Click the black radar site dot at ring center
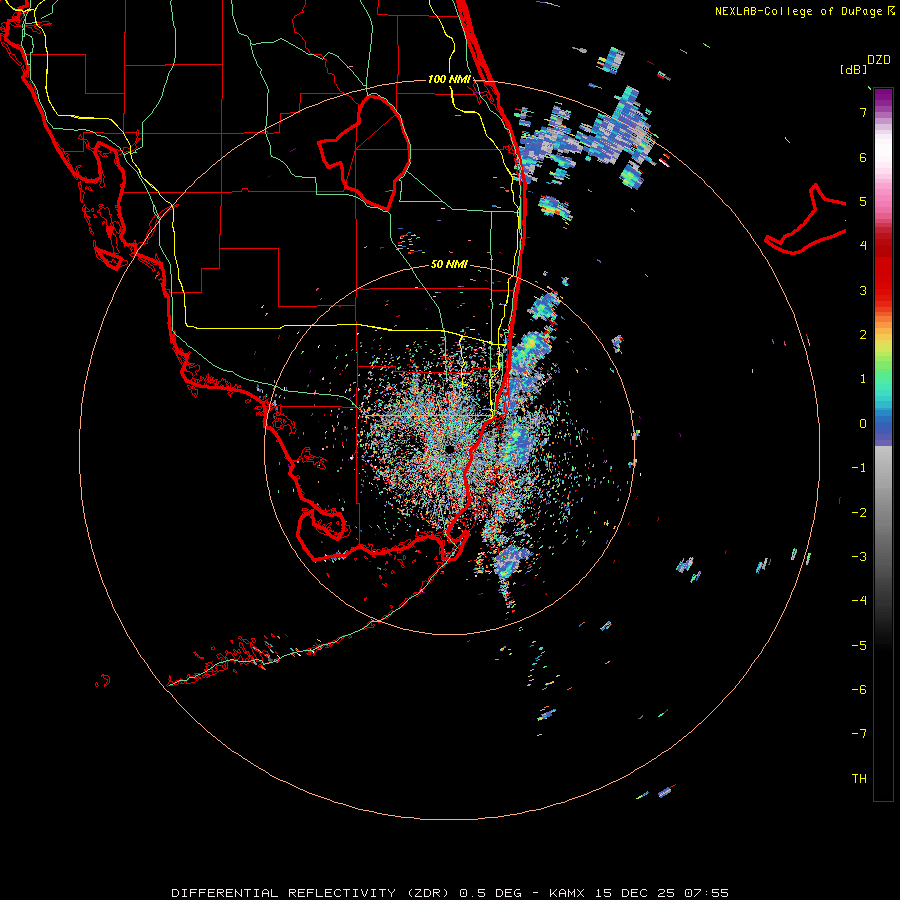This screenshot has width=900, height=900. pos(449,449)
